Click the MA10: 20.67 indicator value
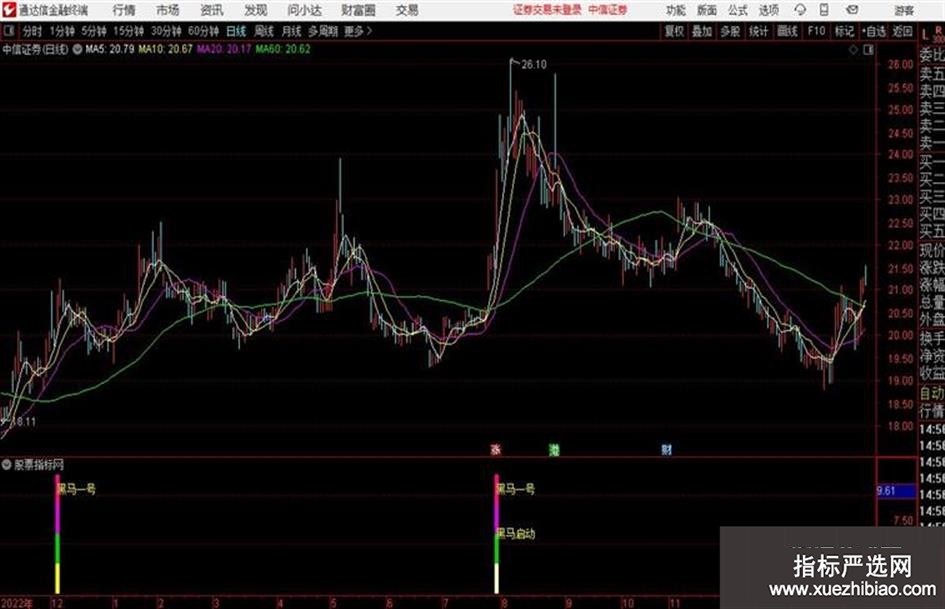Screen dimensions: 945x609 (x=166, y=49)
